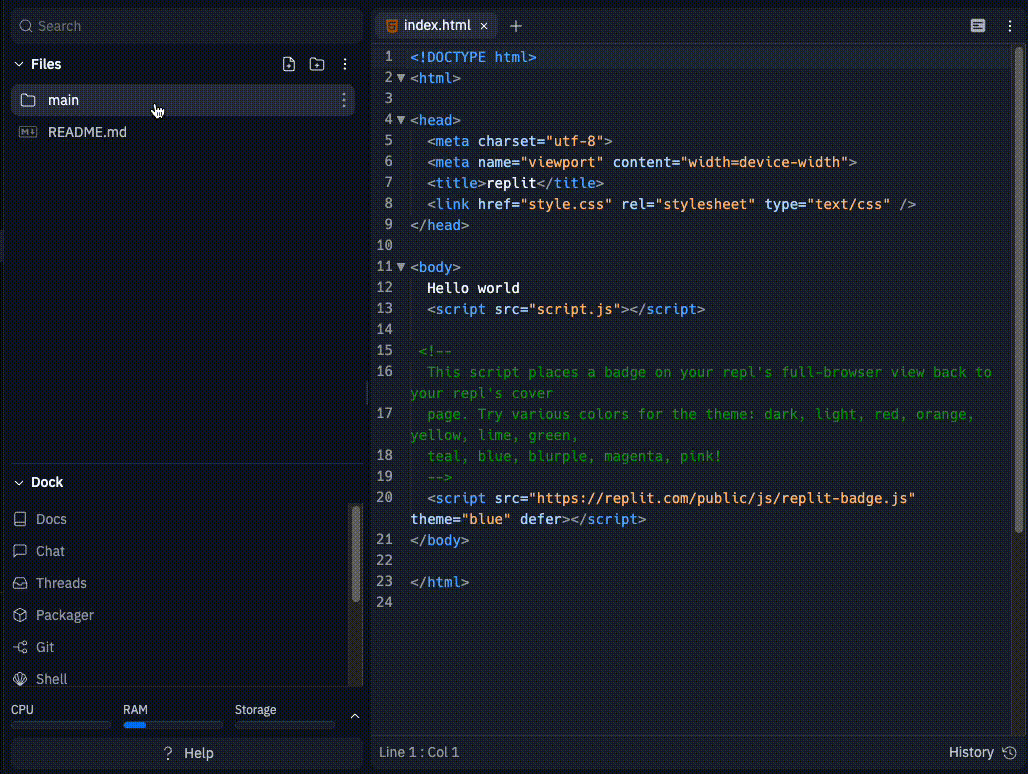Screen dimensions: 1028x774
Task: Click the README.md markdown file icon
Action: (28, 132)
